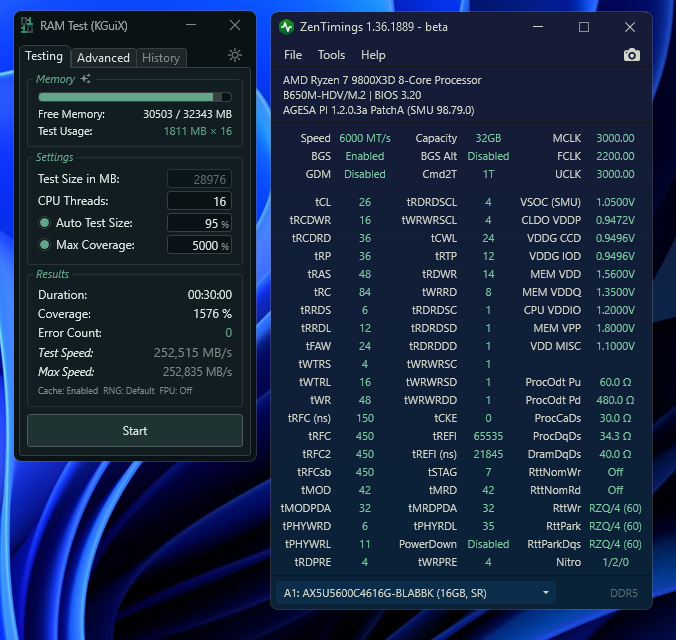The width and height of the screenshot is (676, 640).
Task: Click the FCLK value 2200.00
Action: click(x=615, y=156)
